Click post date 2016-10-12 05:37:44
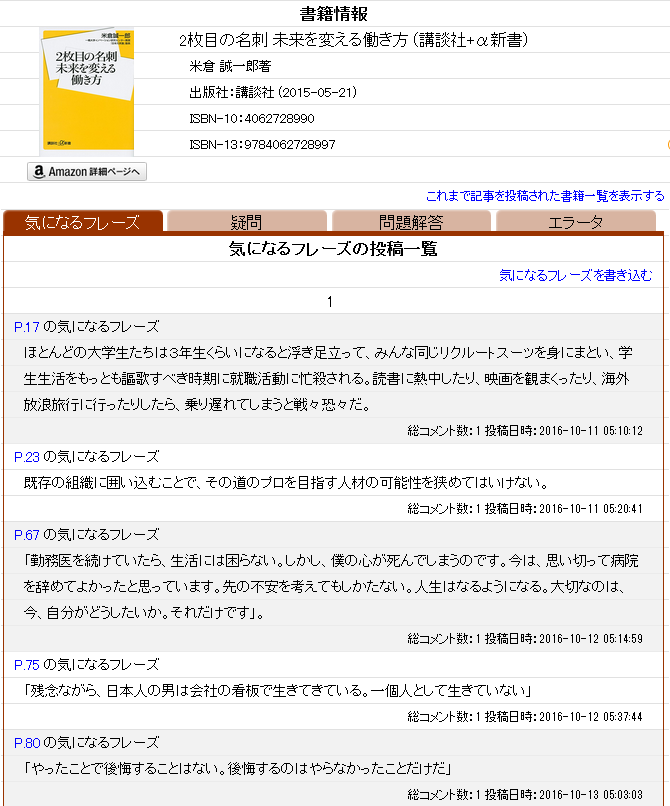This screenshot has width=670, height=806. pyautogui.click(x=591, y=717)
